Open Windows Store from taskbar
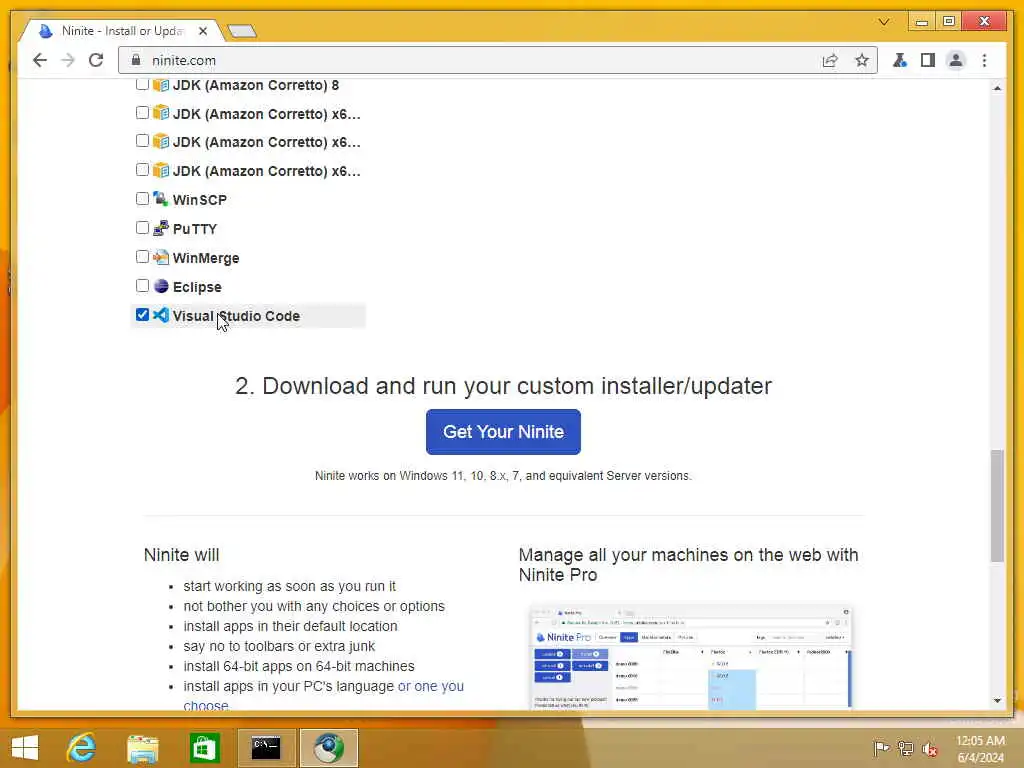 click(x=204, y=748)
